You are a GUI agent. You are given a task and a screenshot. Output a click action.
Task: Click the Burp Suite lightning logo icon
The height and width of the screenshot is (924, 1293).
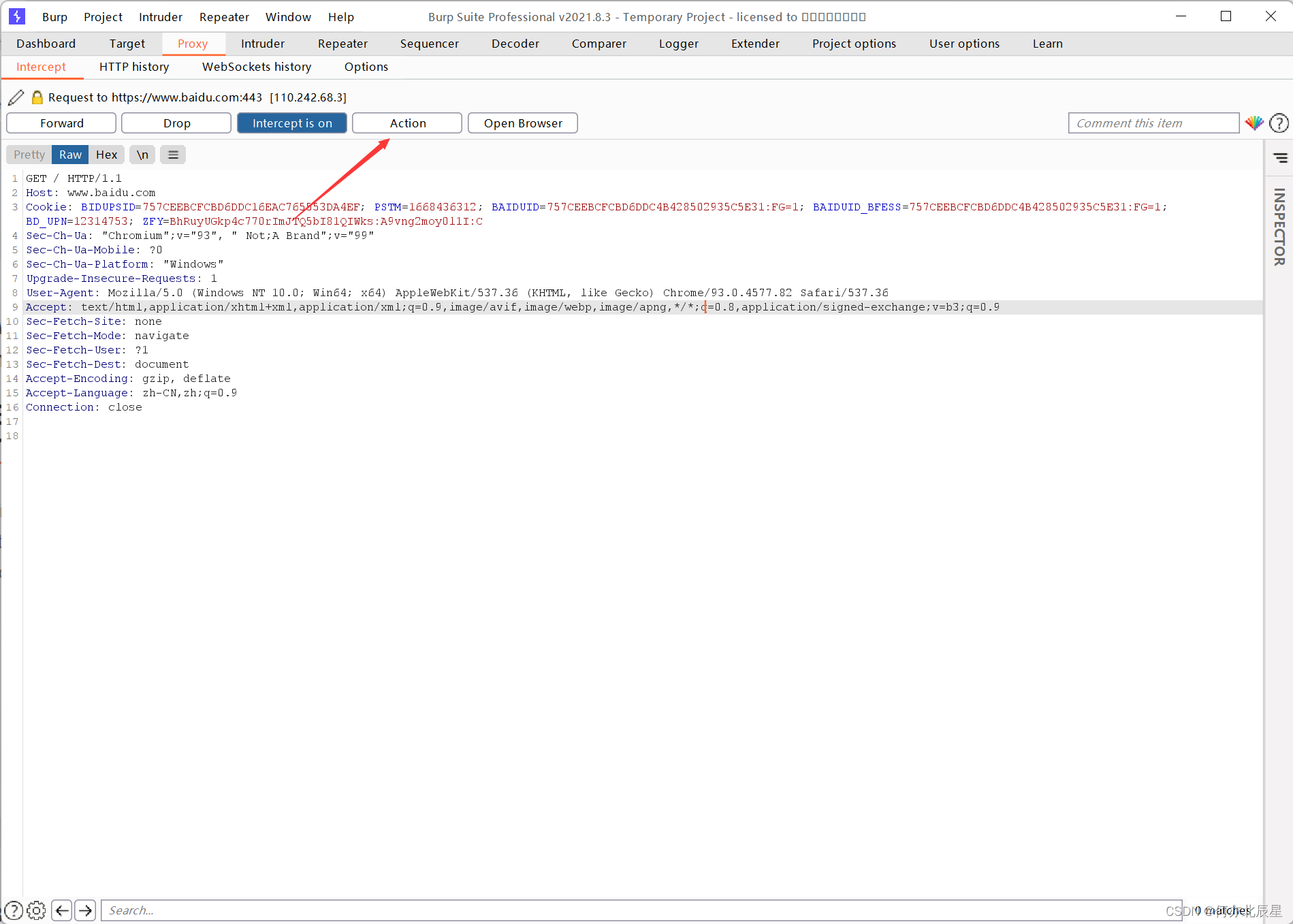[17, 16]
